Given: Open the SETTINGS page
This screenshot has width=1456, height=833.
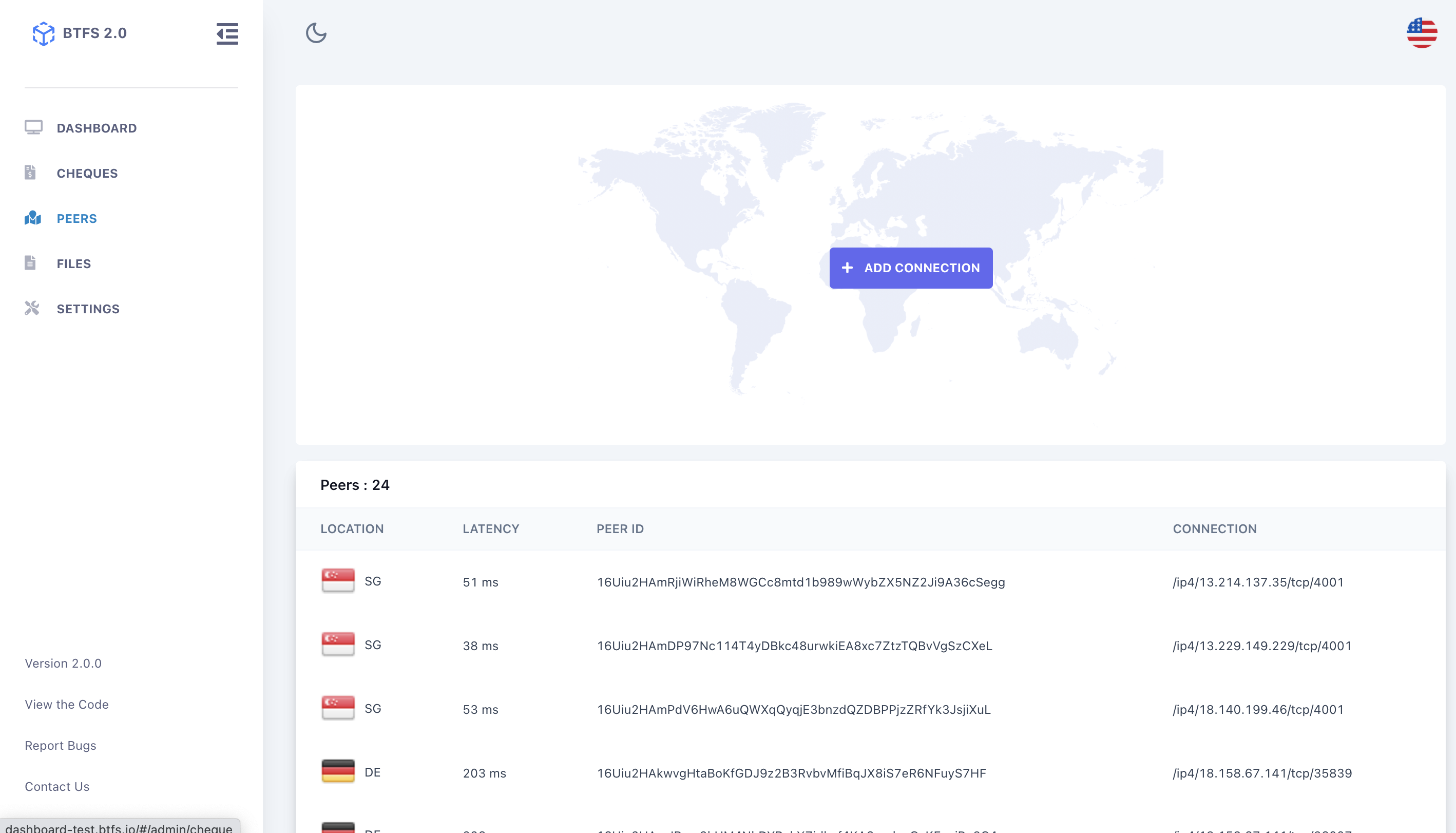Looking at the screenshot, I should (88, 309).
